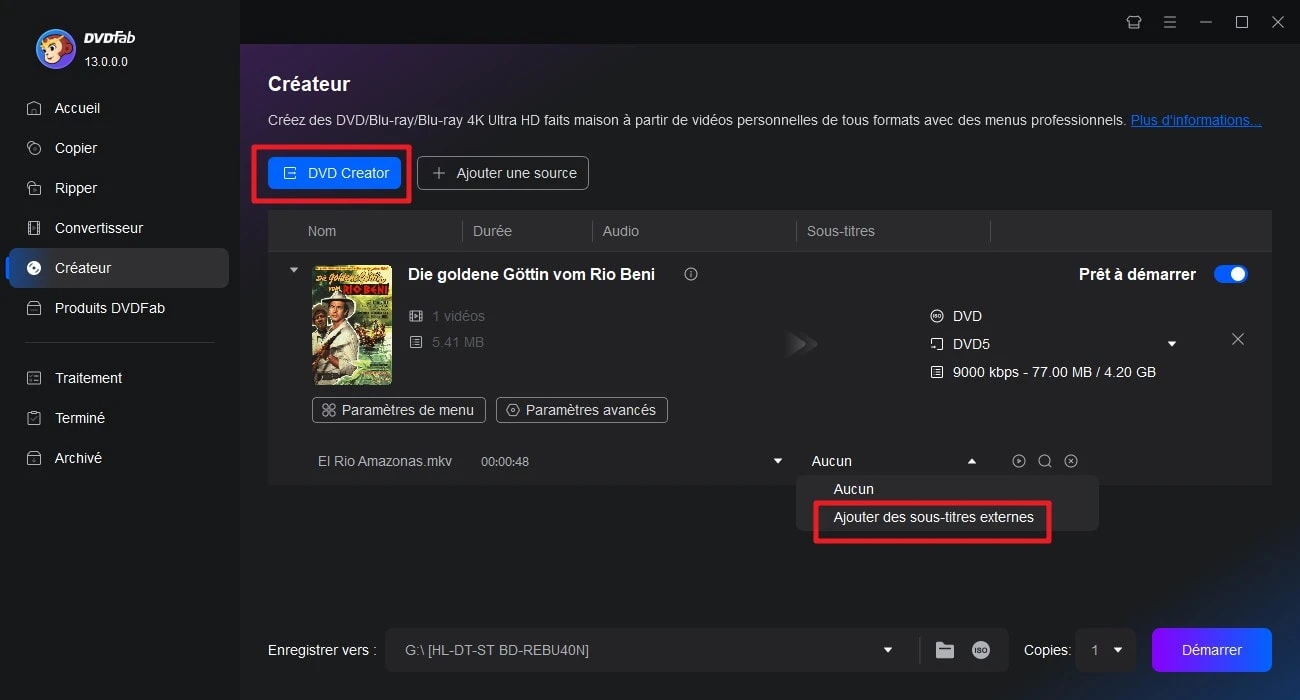Collapse the Aucun subtitles dropdown
The width and height of the screenshot is (1300, 700).
tap(971, 461)
